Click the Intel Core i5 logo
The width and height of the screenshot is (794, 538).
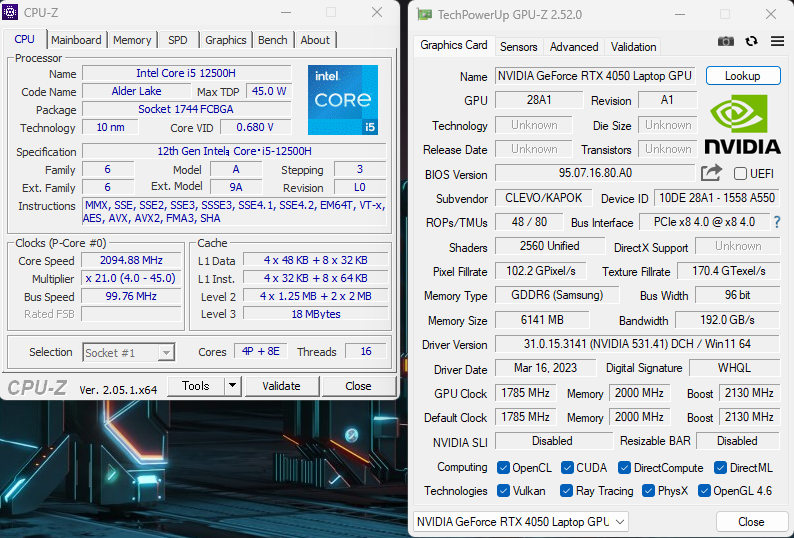pos(343,100)
